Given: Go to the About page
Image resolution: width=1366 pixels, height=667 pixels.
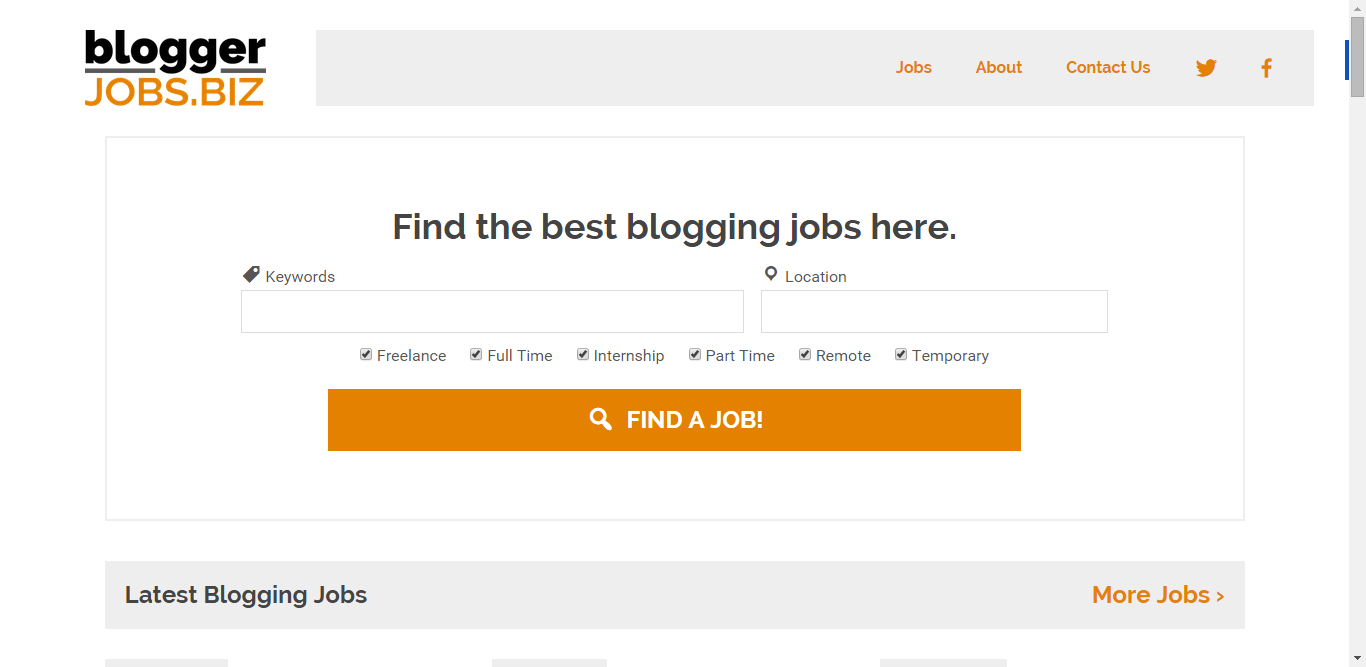Looking at the screenshot, I should 999,68.
